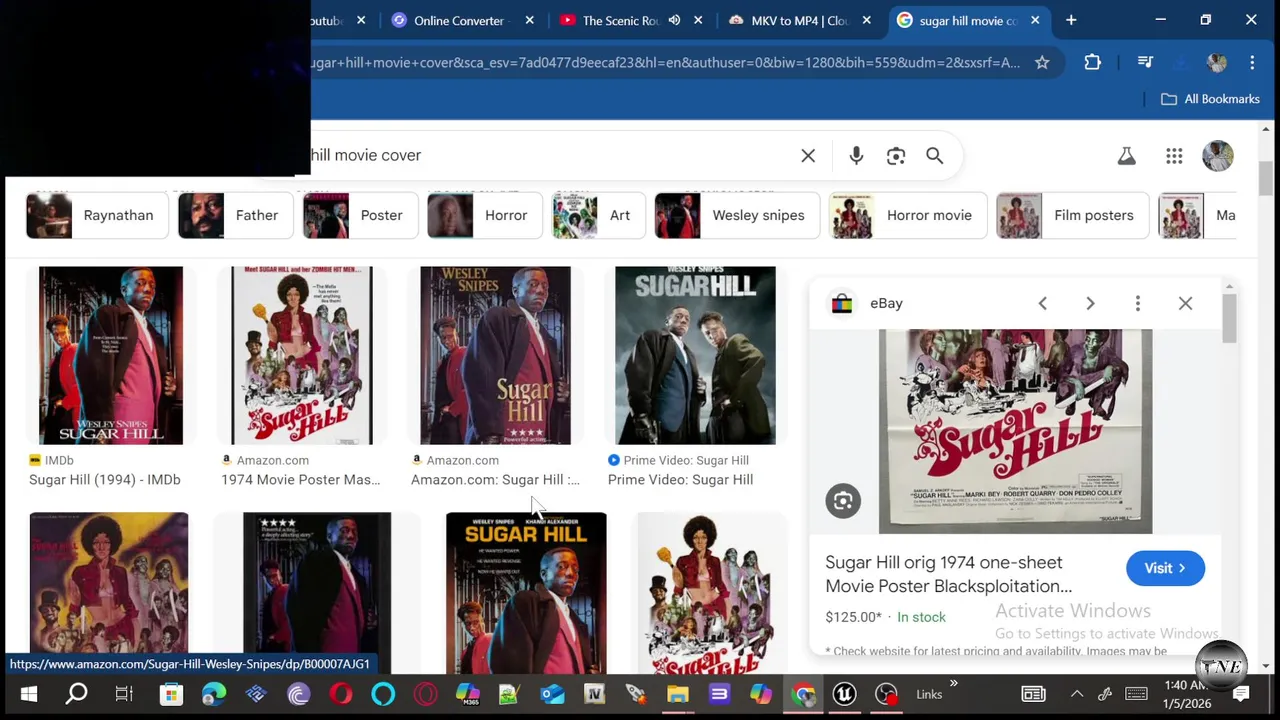This screenshot has width=1280, height=720.
Task: Open the 1974 Movie Poster Amazon thumbnail
Action: tap(302, 355)
